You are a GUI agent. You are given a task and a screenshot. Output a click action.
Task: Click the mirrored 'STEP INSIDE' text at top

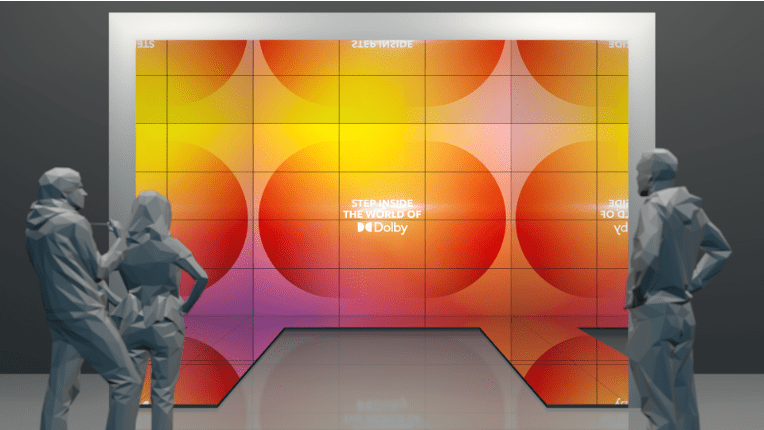click(382, 45)
